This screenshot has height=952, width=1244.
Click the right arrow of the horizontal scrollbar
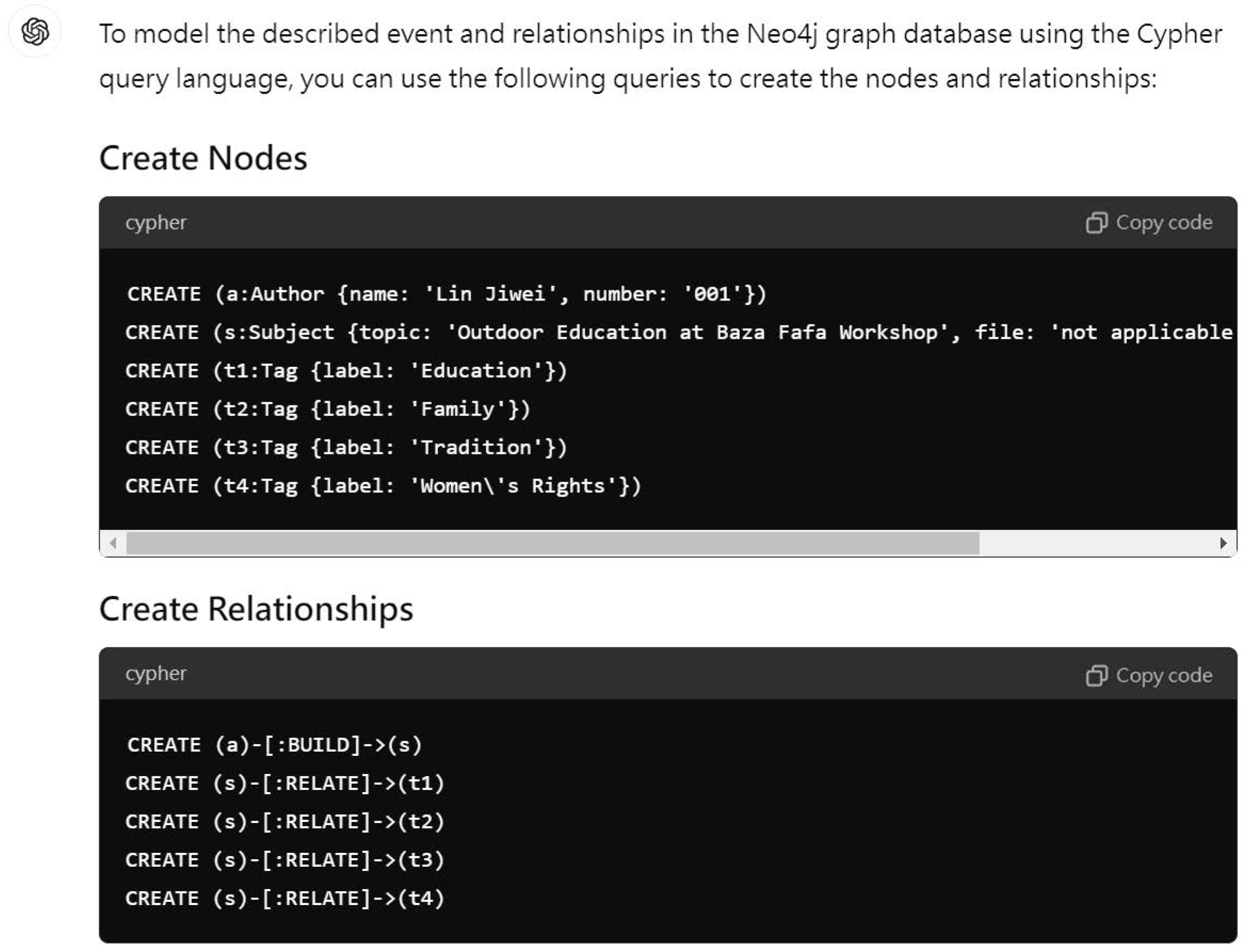(x=1223, y=543)
